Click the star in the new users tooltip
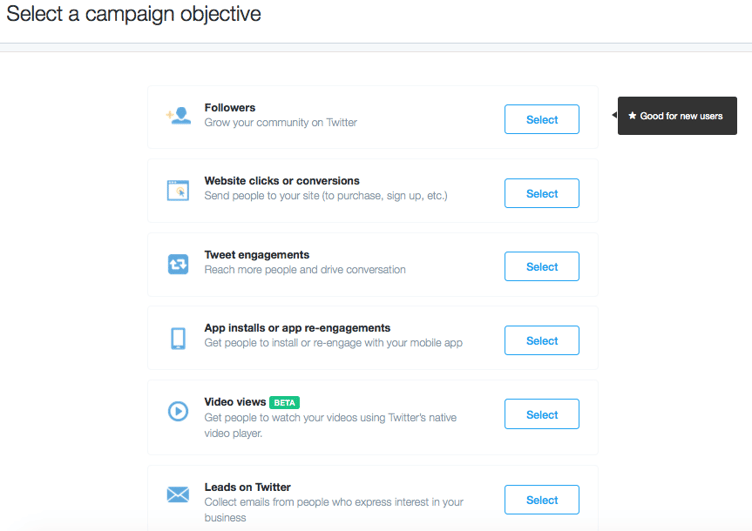 [632, 116]
